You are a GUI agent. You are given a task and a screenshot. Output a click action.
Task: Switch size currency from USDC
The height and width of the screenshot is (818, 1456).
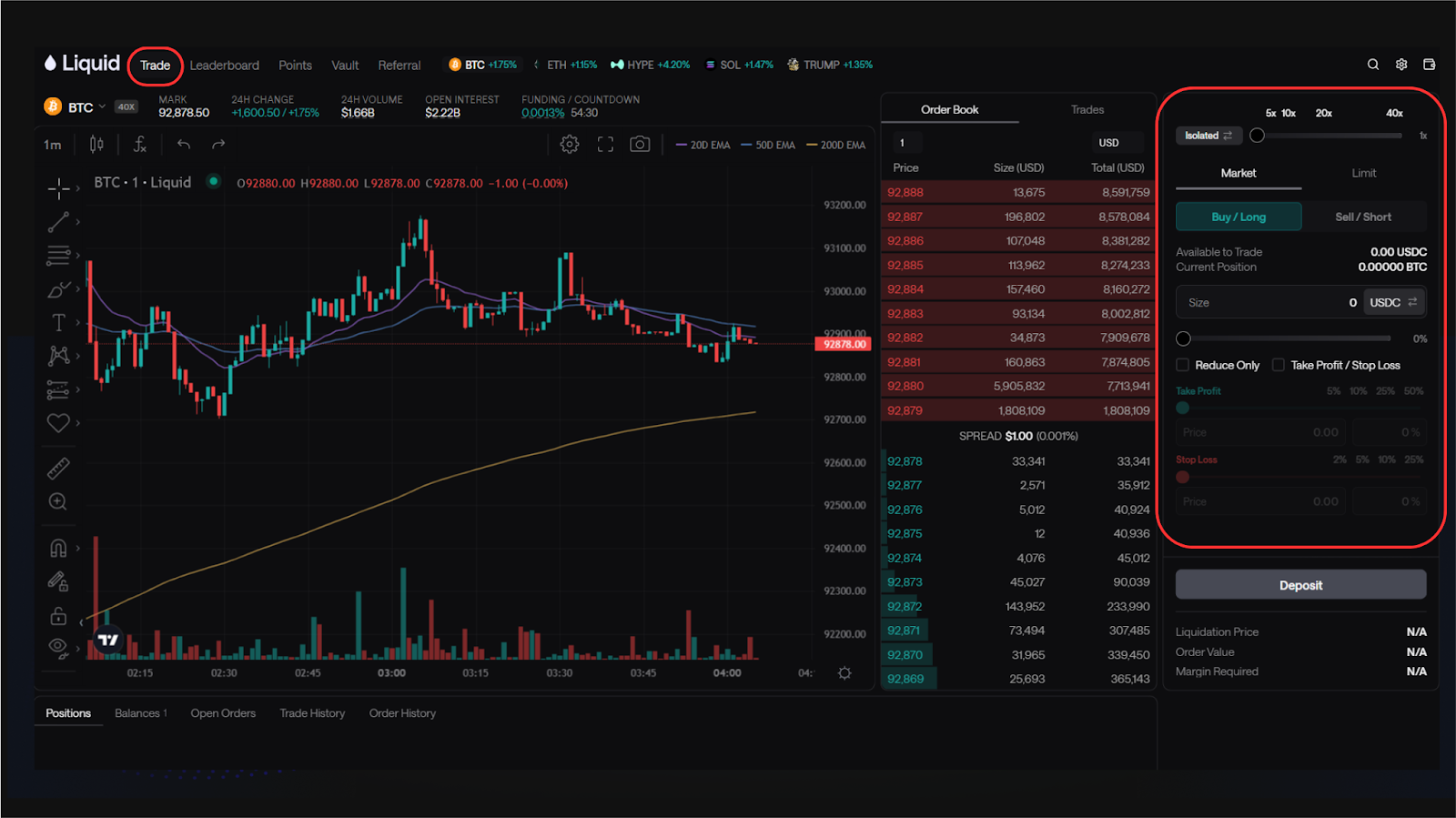1393,302
